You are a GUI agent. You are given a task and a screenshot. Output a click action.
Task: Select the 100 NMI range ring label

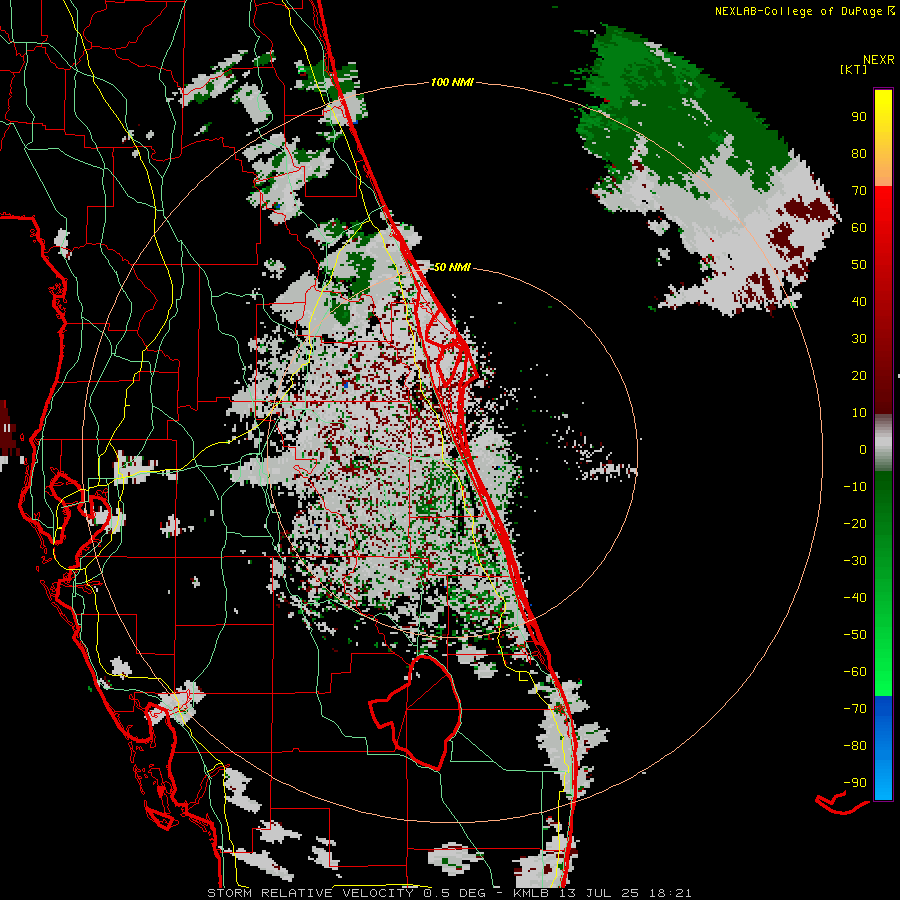452,83
